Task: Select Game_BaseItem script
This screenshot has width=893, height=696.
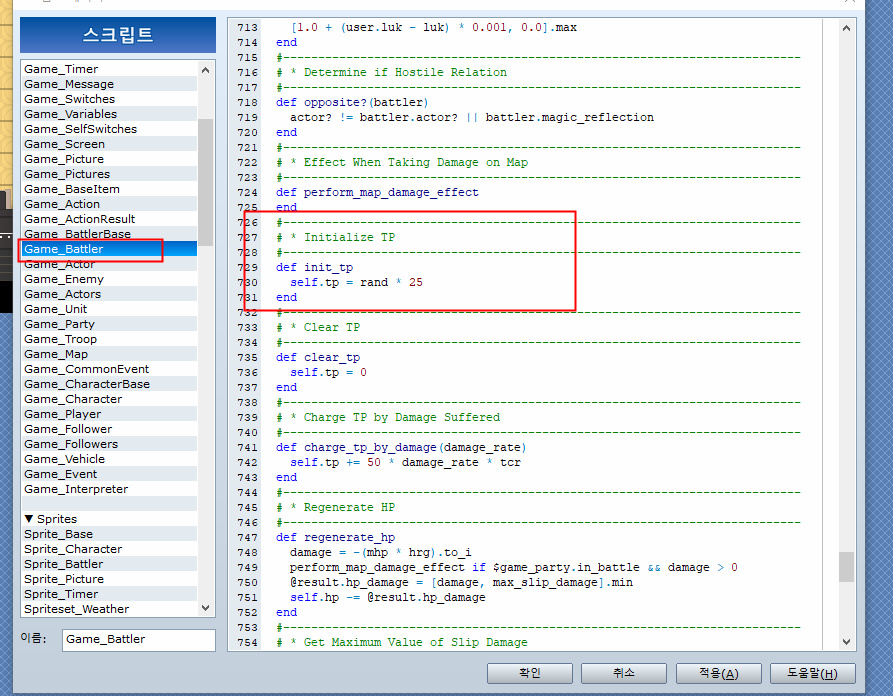Action: [109, 189]
